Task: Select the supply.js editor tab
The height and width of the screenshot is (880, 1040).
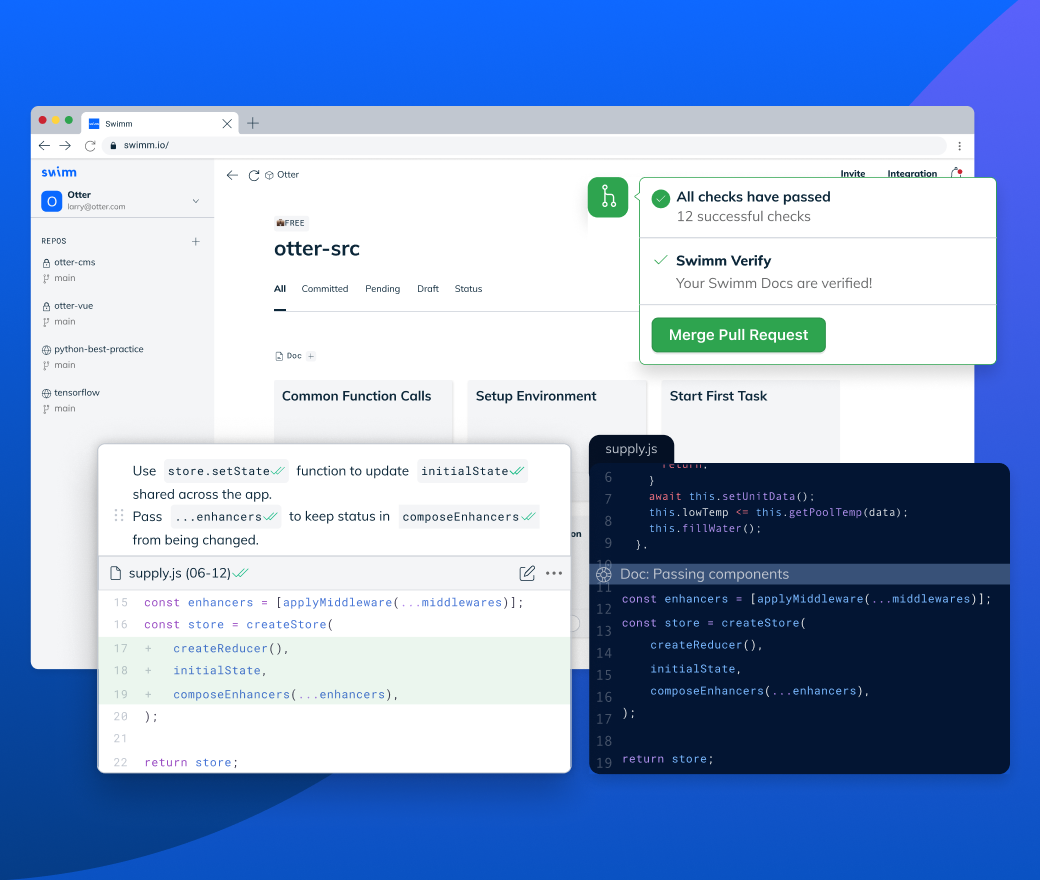Action: [x=631, y=449]
